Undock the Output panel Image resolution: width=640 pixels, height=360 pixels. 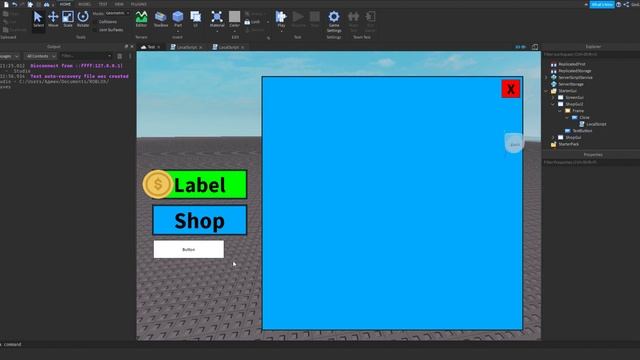(x=126, y=47)
